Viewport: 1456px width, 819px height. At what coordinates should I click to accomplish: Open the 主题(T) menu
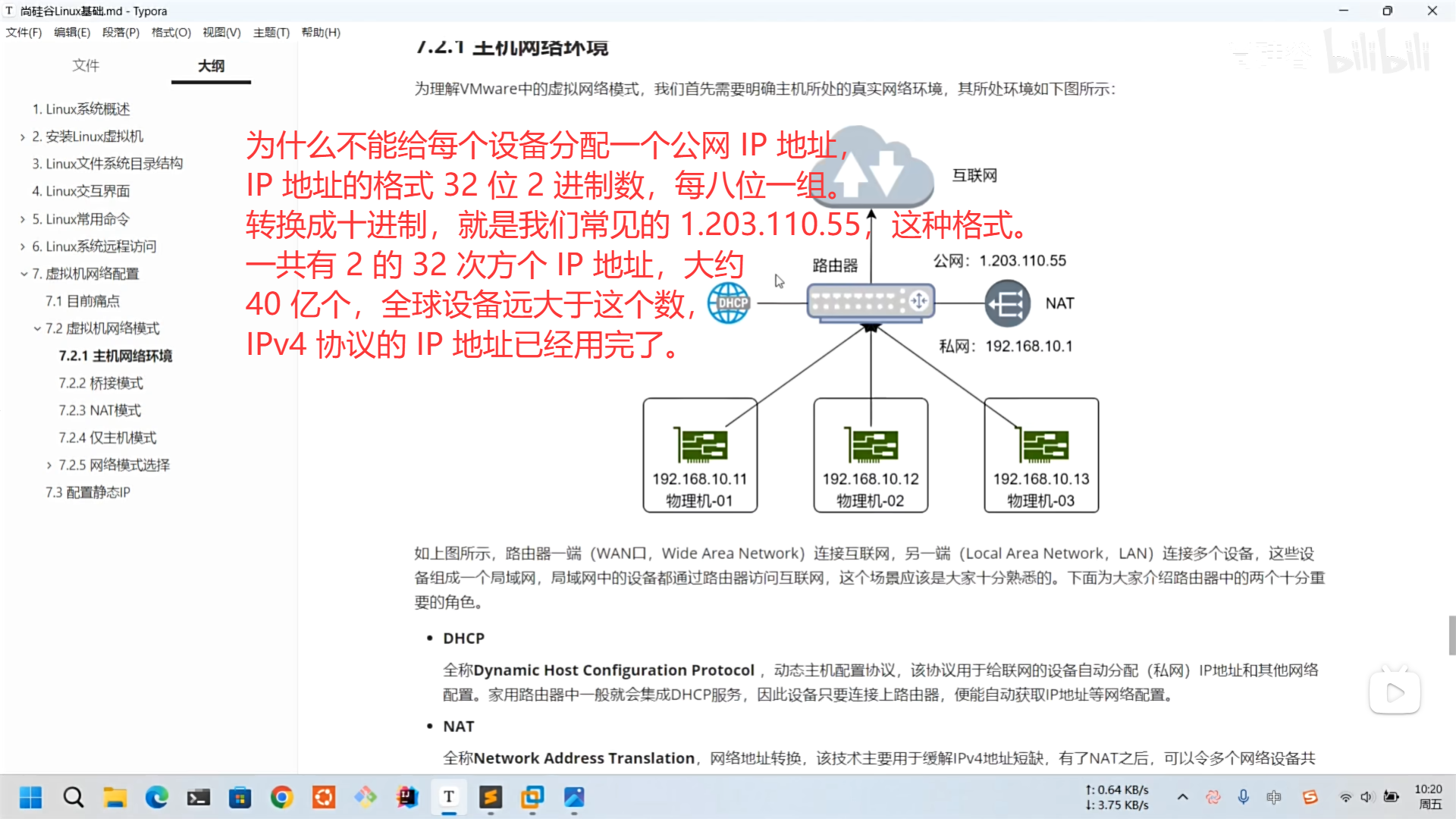(x=271, y=33)
